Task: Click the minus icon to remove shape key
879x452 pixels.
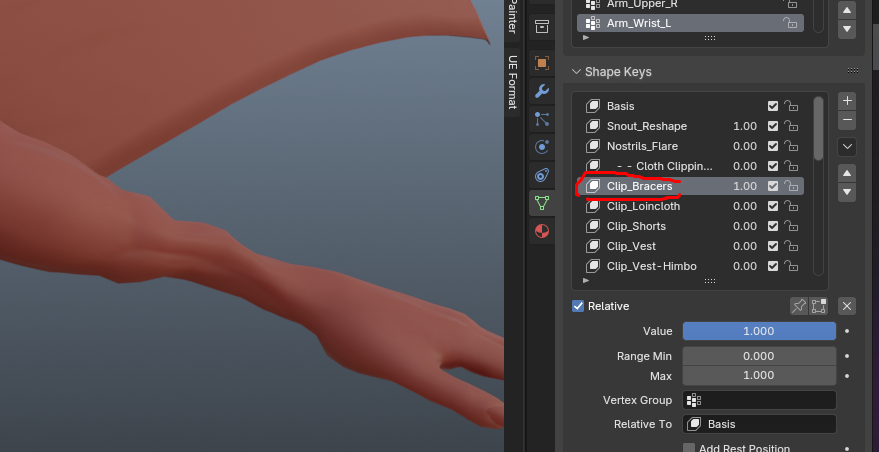Action: pos(847,119)
